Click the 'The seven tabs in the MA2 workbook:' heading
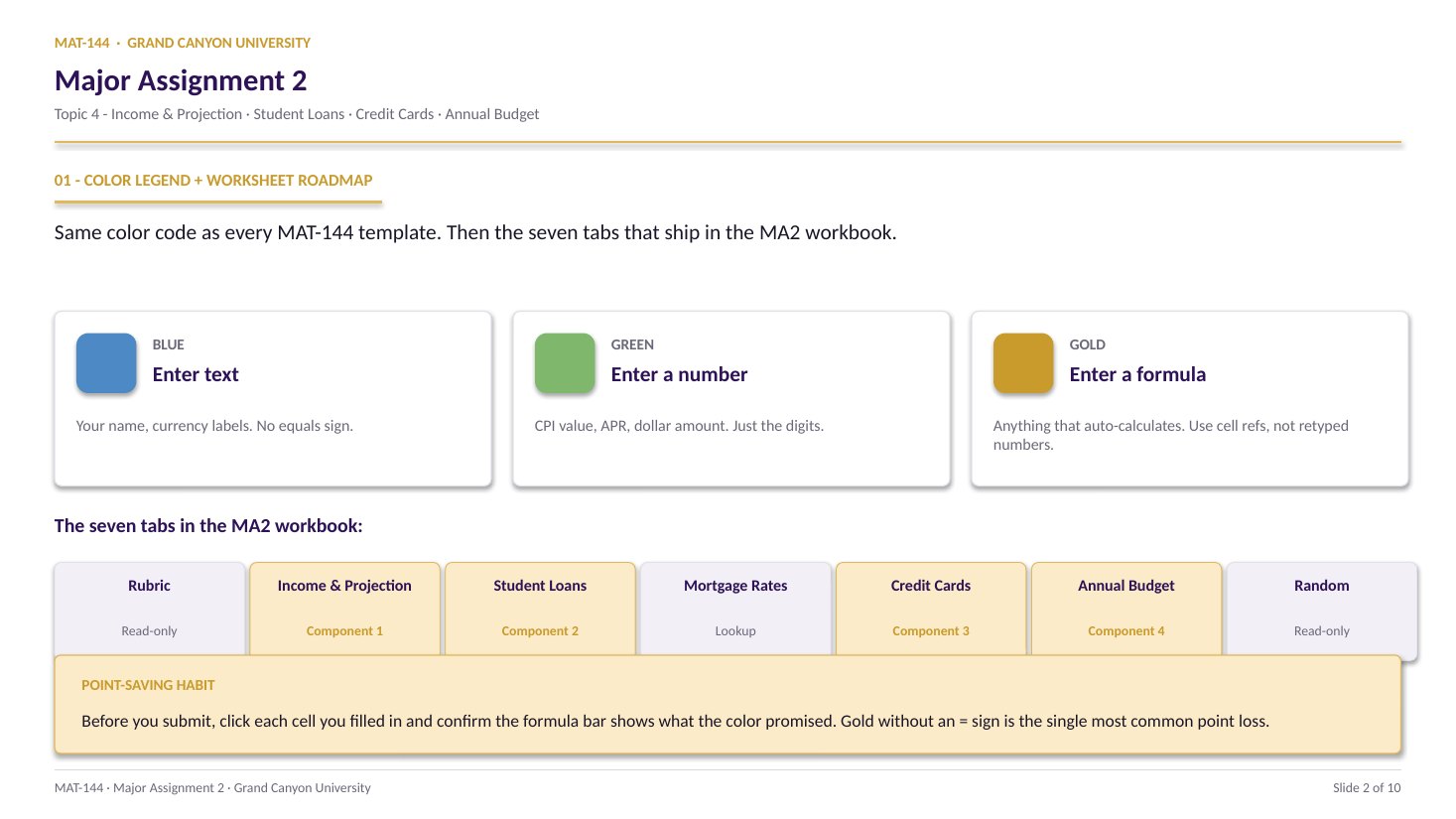Viewport: 1456px width, 819px height. 208,525
